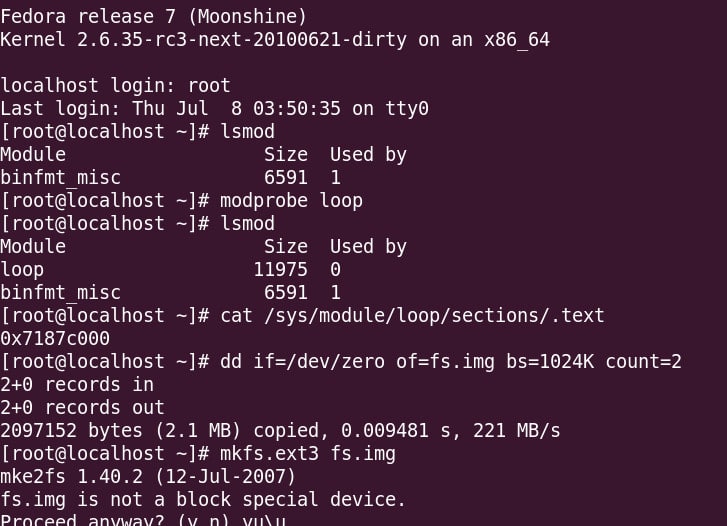
Task: Click the tty0 text in Last login line
Action: coord(407,109)
